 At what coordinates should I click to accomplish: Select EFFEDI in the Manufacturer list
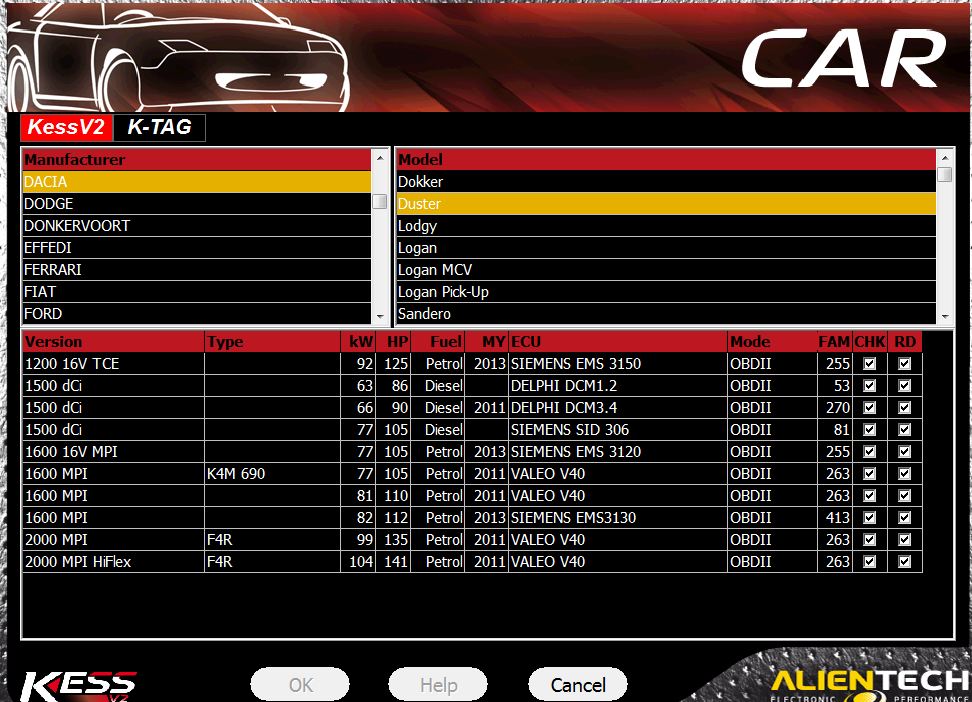tap(197, 248)
